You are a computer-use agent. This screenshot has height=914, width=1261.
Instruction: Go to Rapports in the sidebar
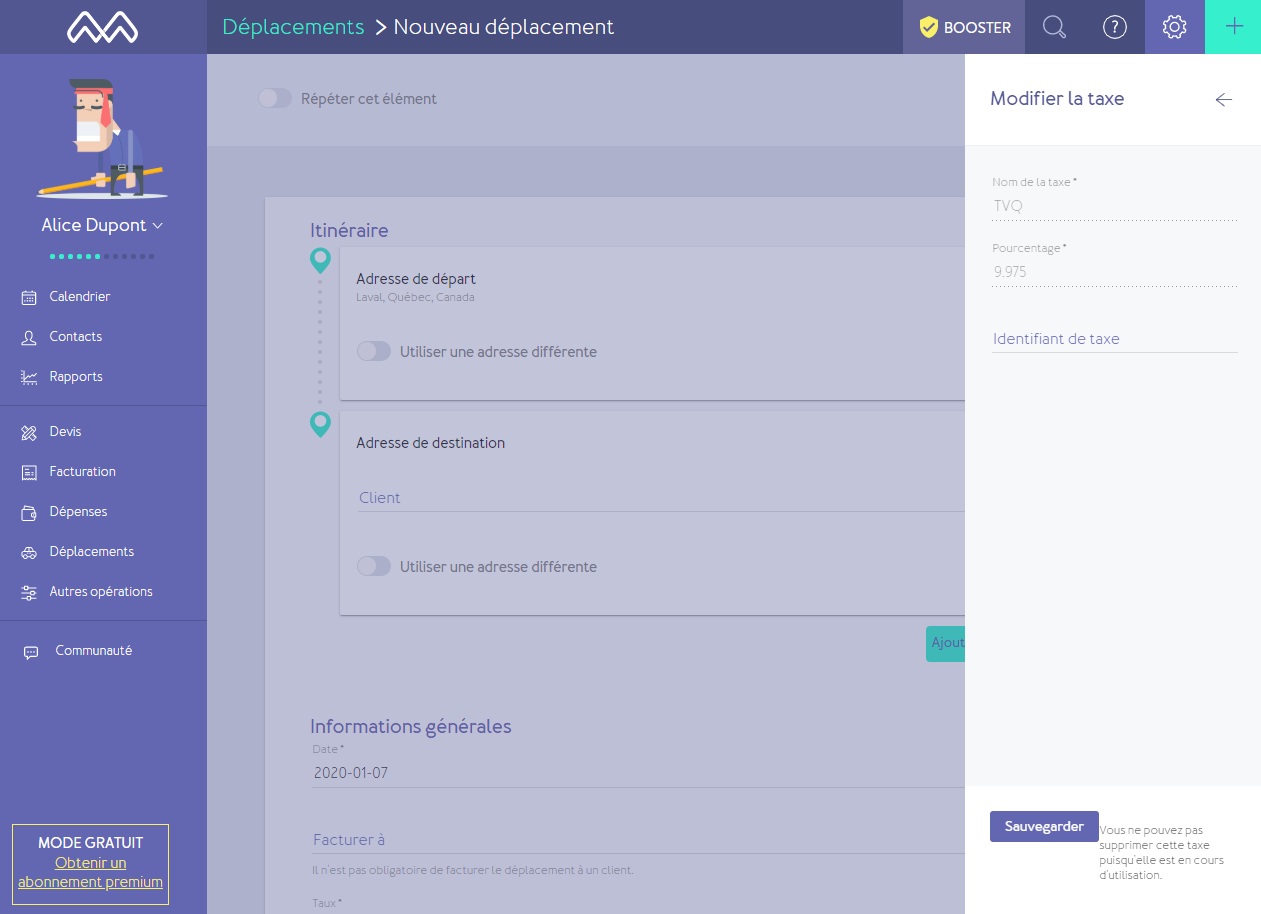[x=76, y=377]
